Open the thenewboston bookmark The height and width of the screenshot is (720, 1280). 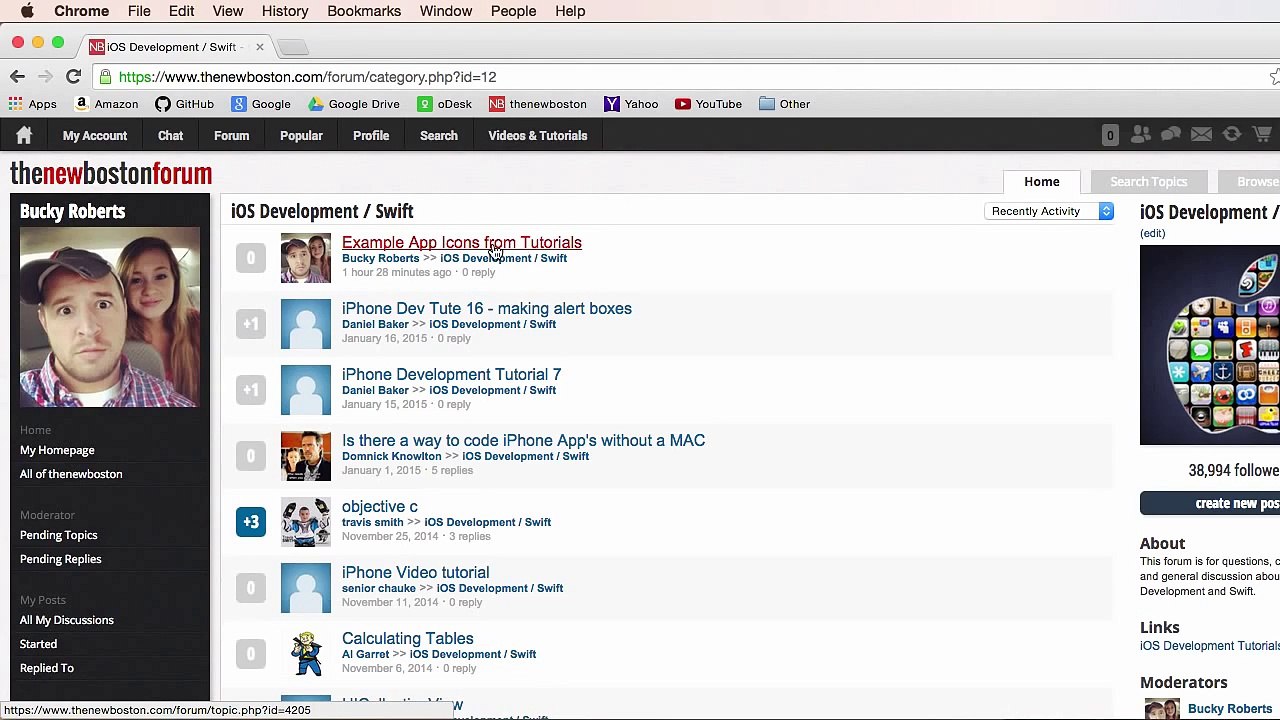point(538,104)
